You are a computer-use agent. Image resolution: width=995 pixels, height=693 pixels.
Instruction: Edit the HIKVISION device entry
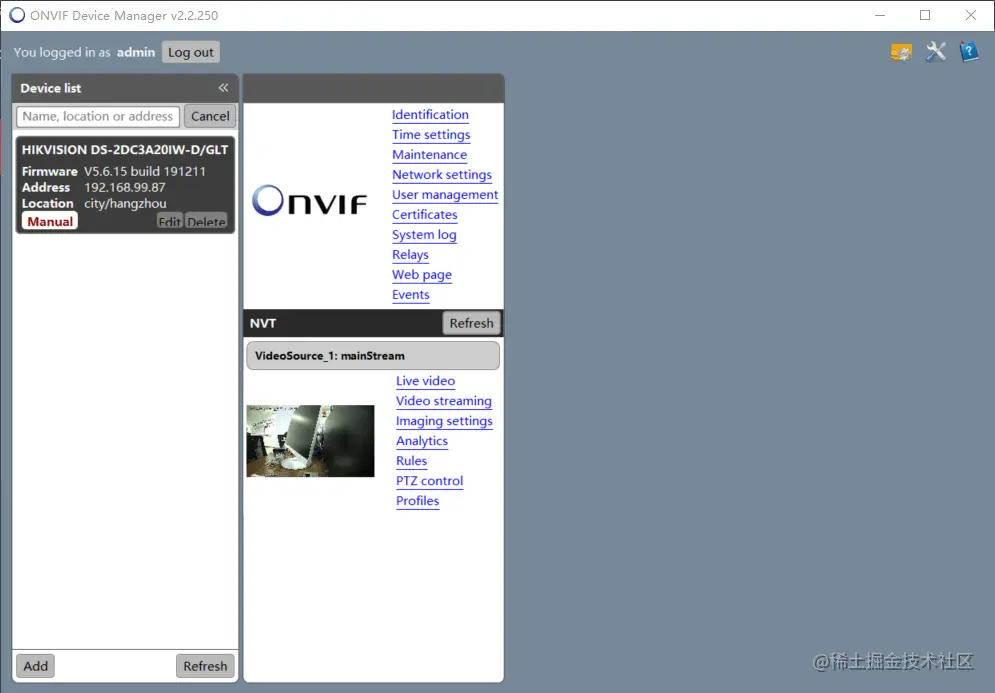click(x=169, y=221)
